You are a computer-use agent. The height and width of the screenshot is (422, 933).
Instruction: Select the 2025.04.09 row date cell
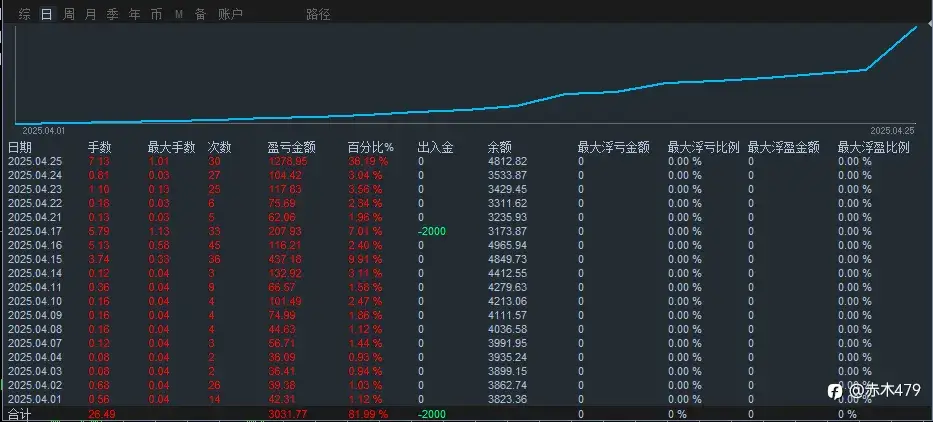click(35, 315)
